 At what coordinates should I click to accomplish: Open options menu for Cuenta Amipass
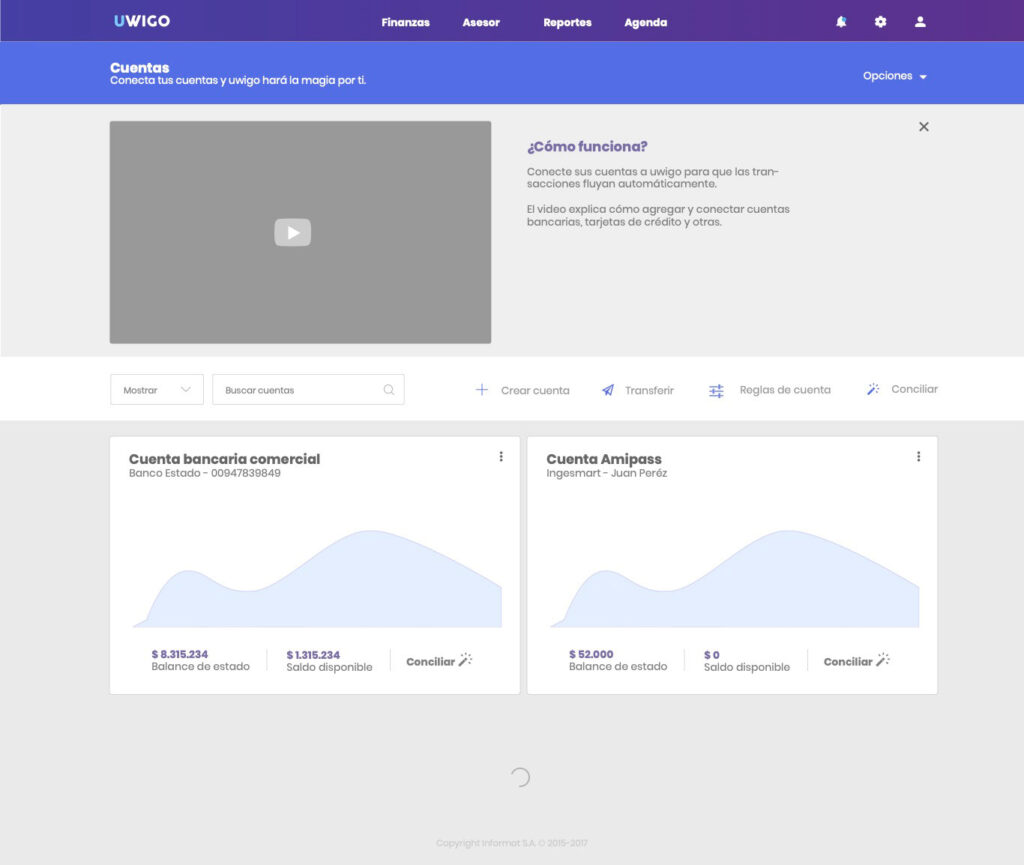(x=918, y=456)
